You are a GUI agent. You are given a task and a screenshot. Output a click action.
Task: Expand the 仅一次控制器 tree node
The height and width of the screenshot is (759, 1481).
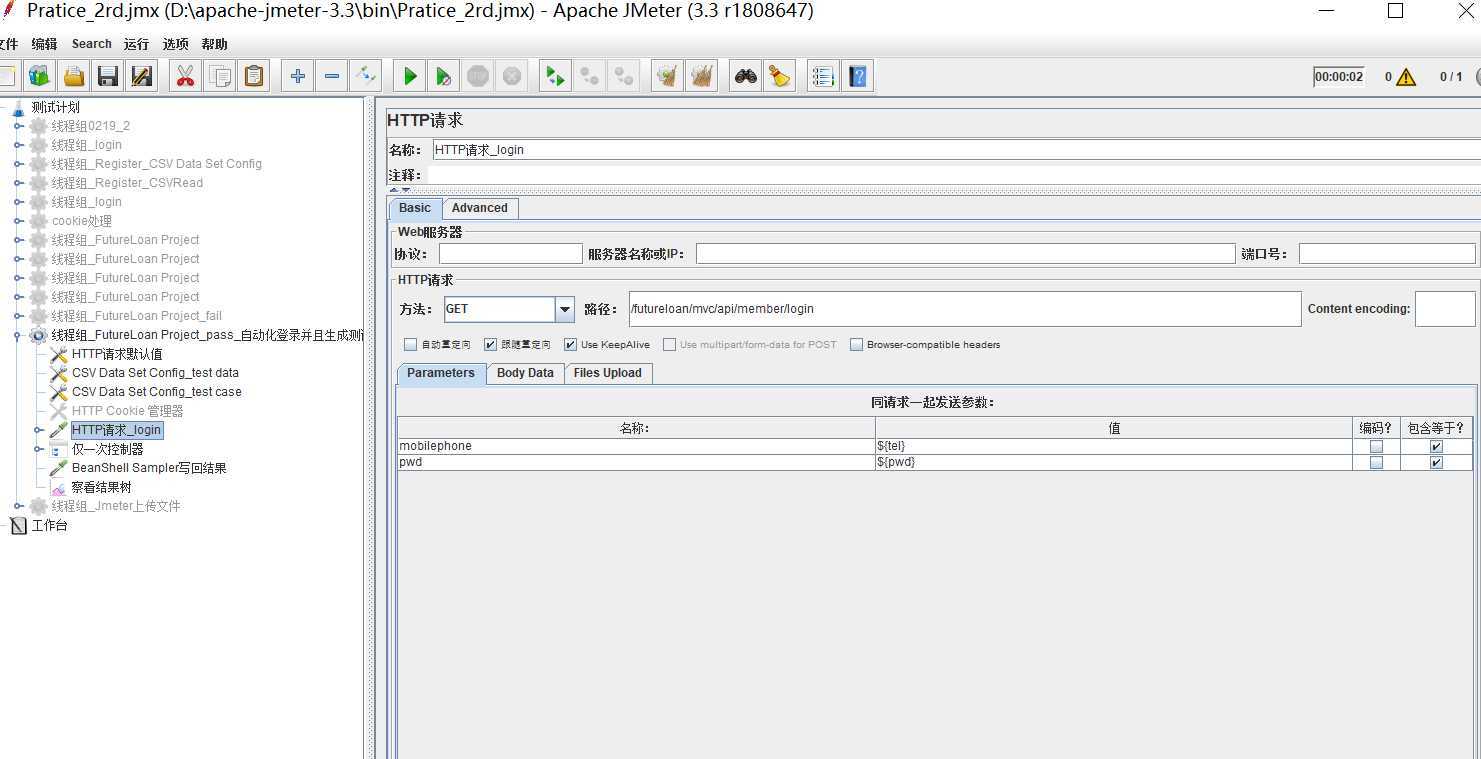pyautogui.click(x=39, y=449)
